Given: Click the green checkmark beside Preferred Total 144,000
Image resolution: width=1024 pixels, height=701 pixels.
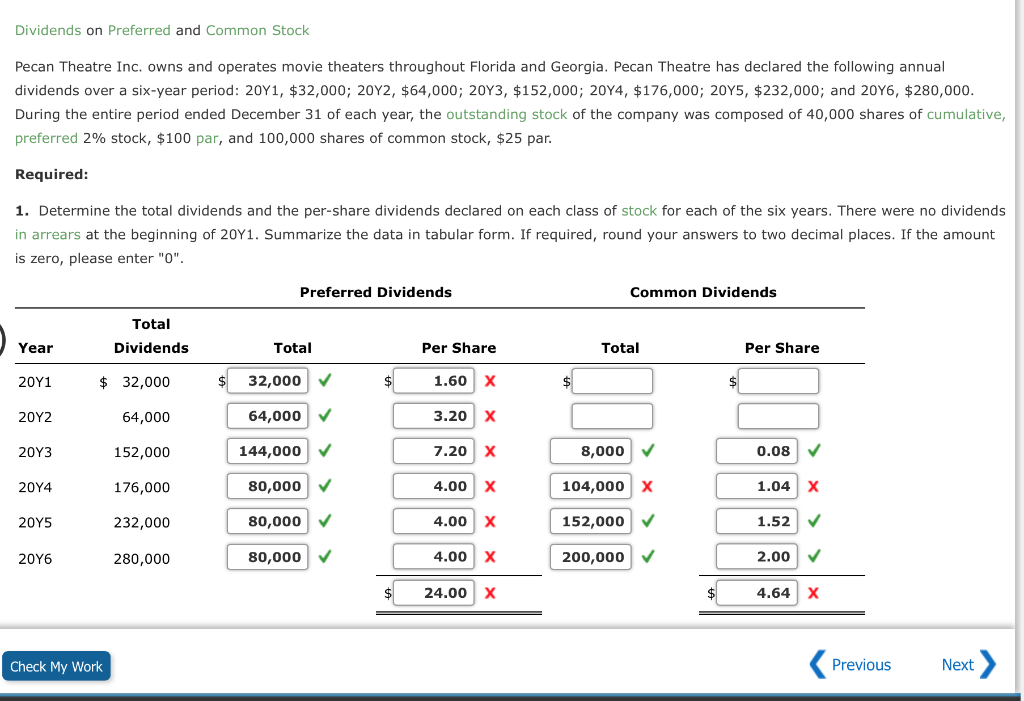Looking at the screenshot, I should [x=324, y=451].
